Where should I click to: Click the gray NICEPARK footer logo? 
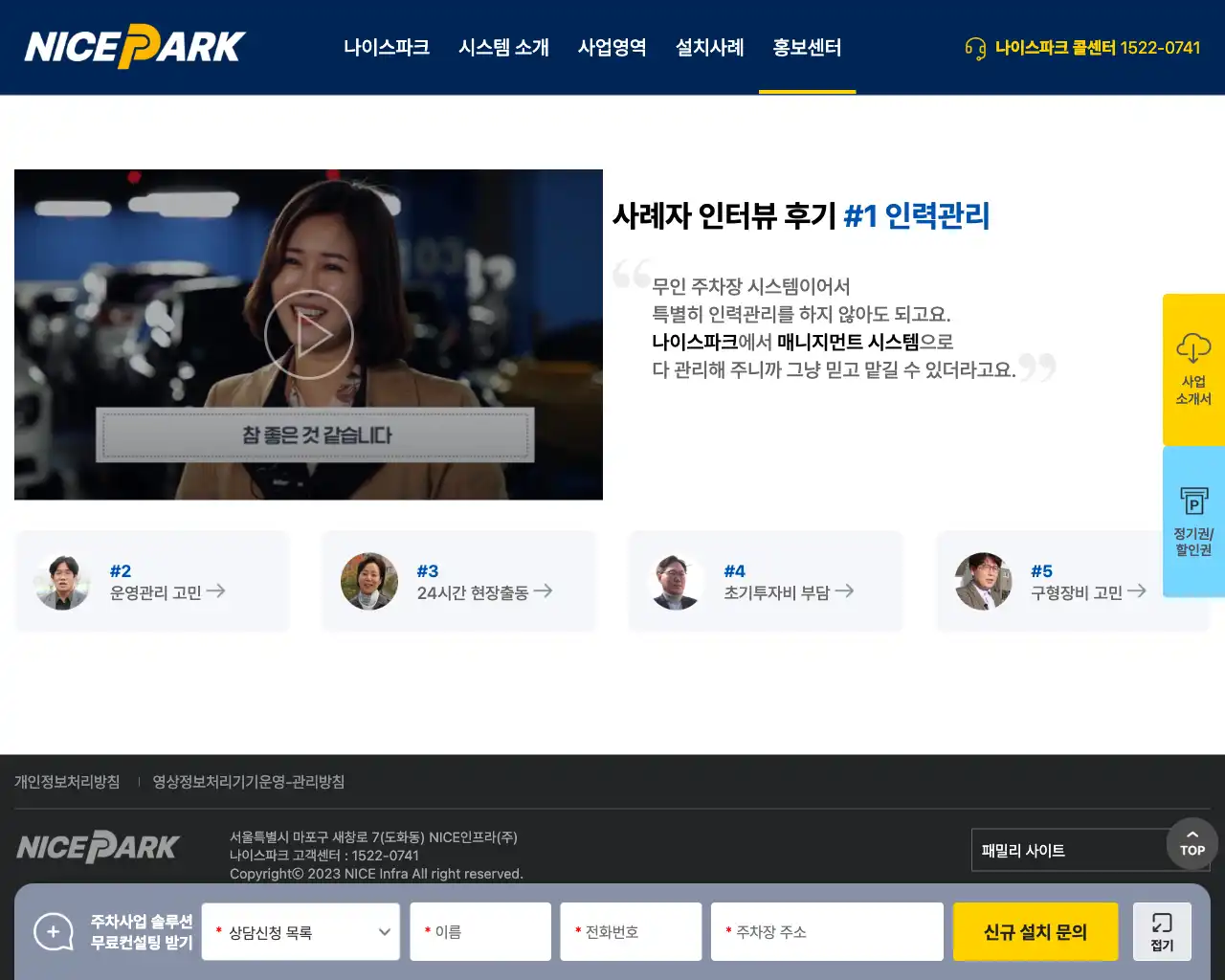coord(98,847)
